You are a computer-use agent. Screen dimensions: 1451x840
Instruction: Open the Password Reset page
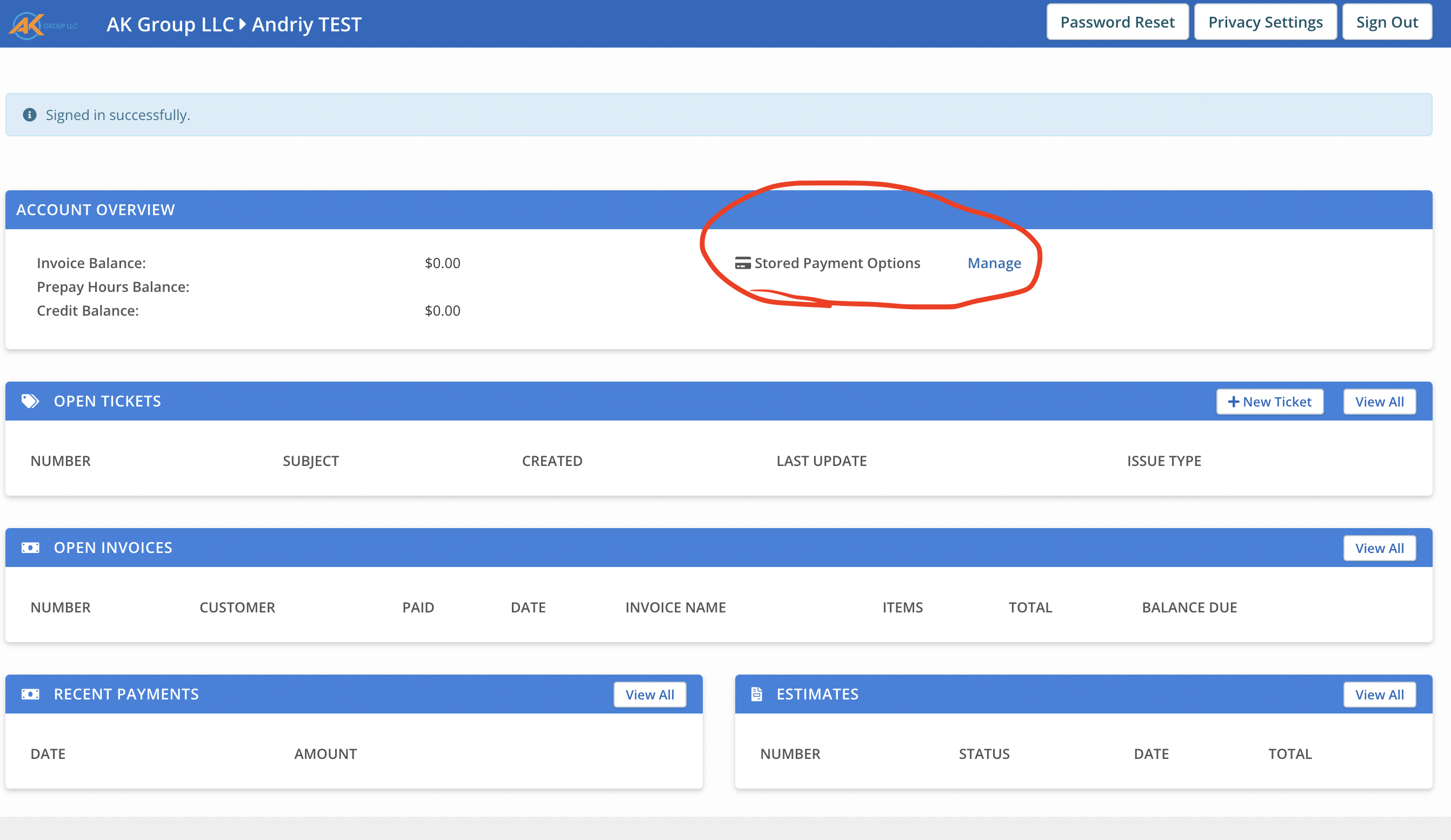click(1117, 23)
